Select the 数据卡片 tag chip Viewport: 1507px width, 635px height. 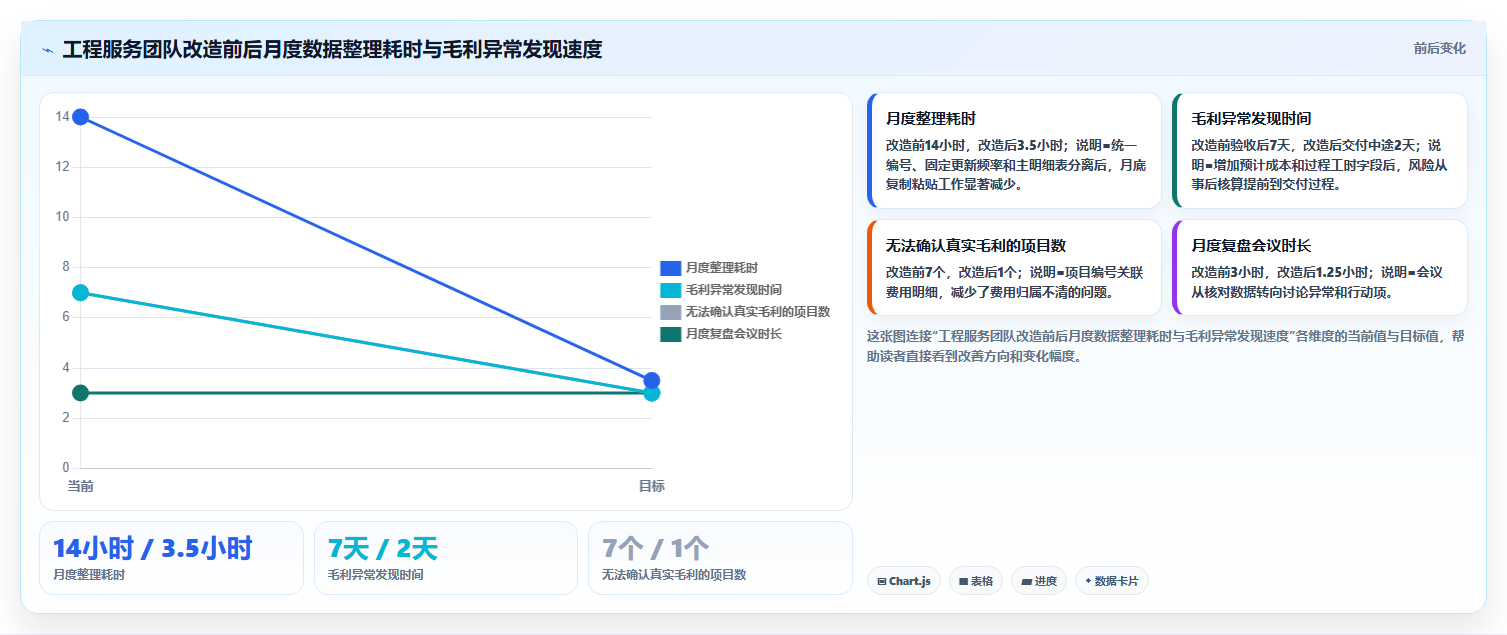click(x=1112, y=581)
